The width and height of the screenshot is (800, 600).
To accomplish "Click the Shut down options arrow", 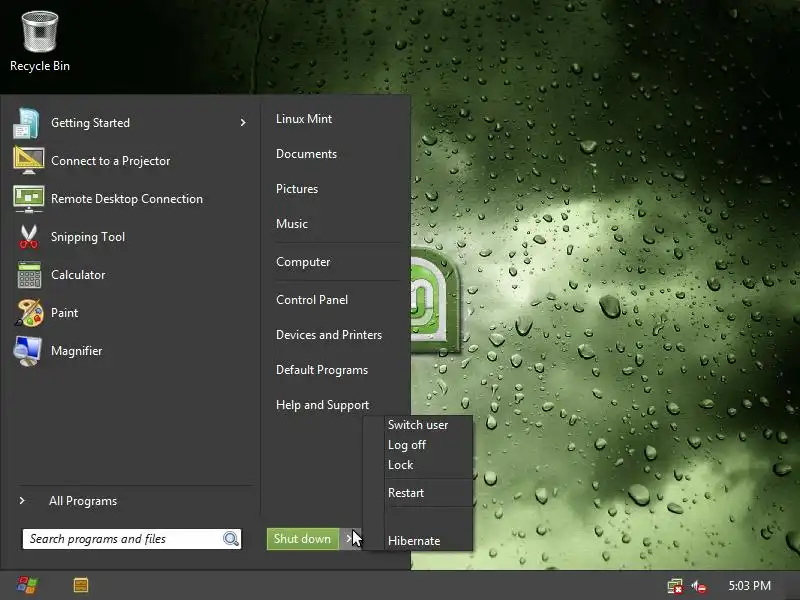I will [x=349, y=539].
